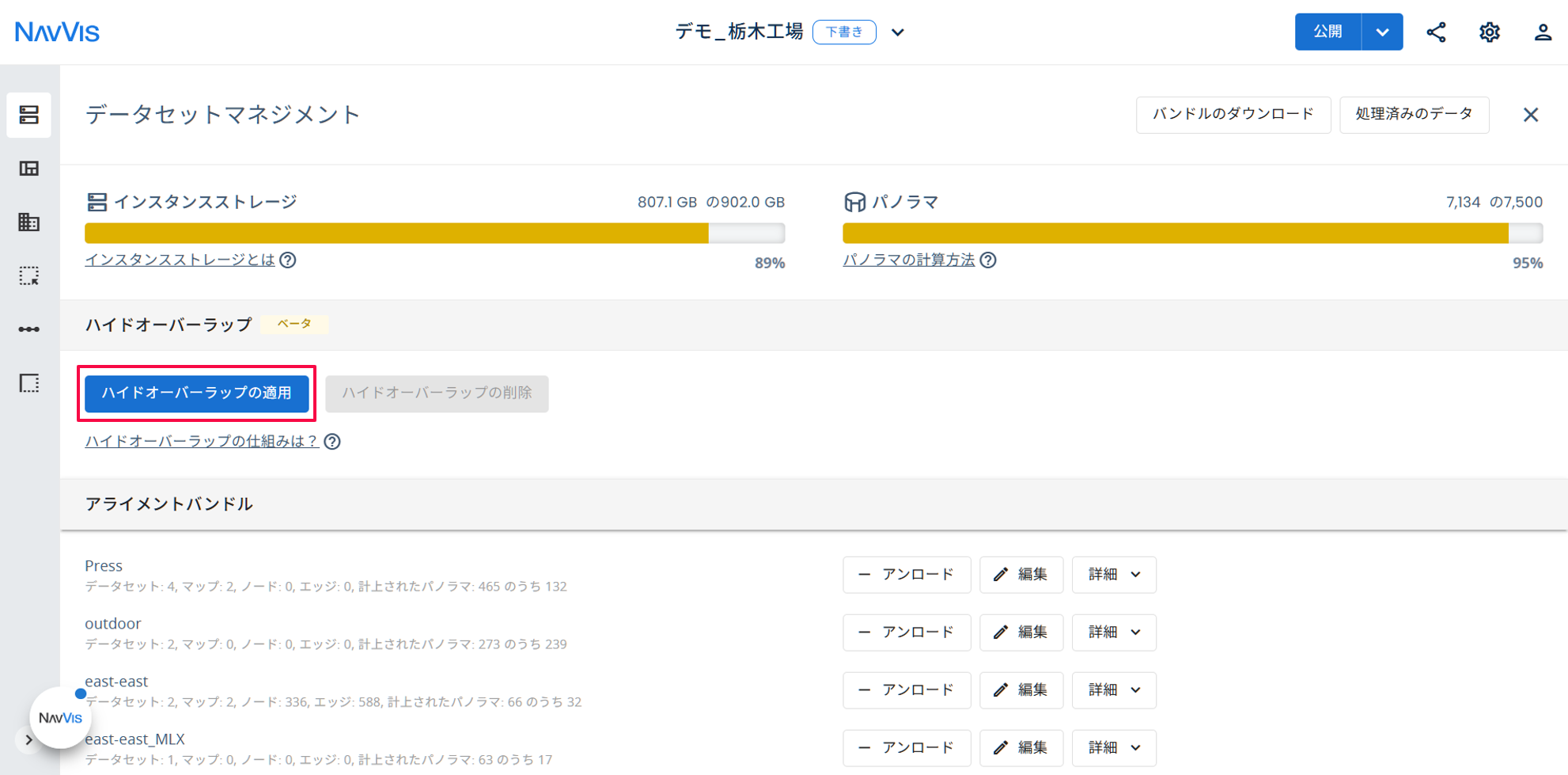Open the インスタンスストレージとは help link

tap(180, 260)
